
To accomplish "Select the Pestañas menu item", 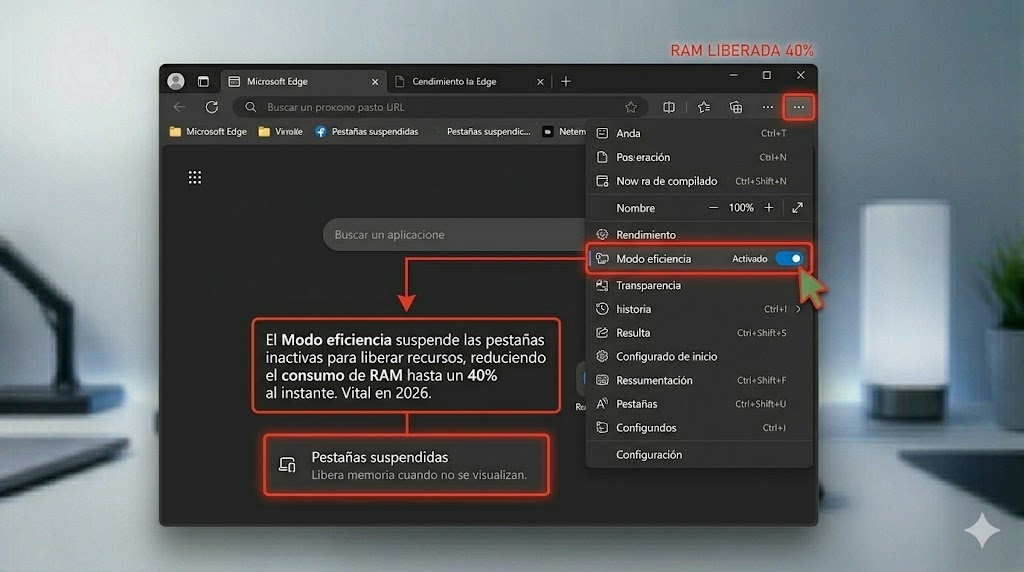I will tap(699, 404).
